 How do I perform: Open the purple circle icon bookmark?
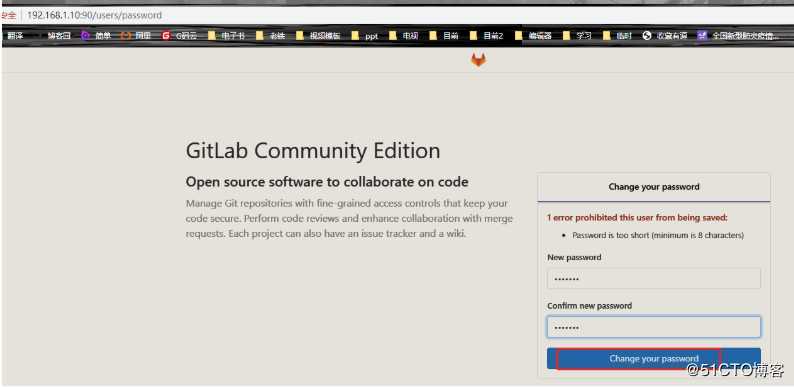96,36
